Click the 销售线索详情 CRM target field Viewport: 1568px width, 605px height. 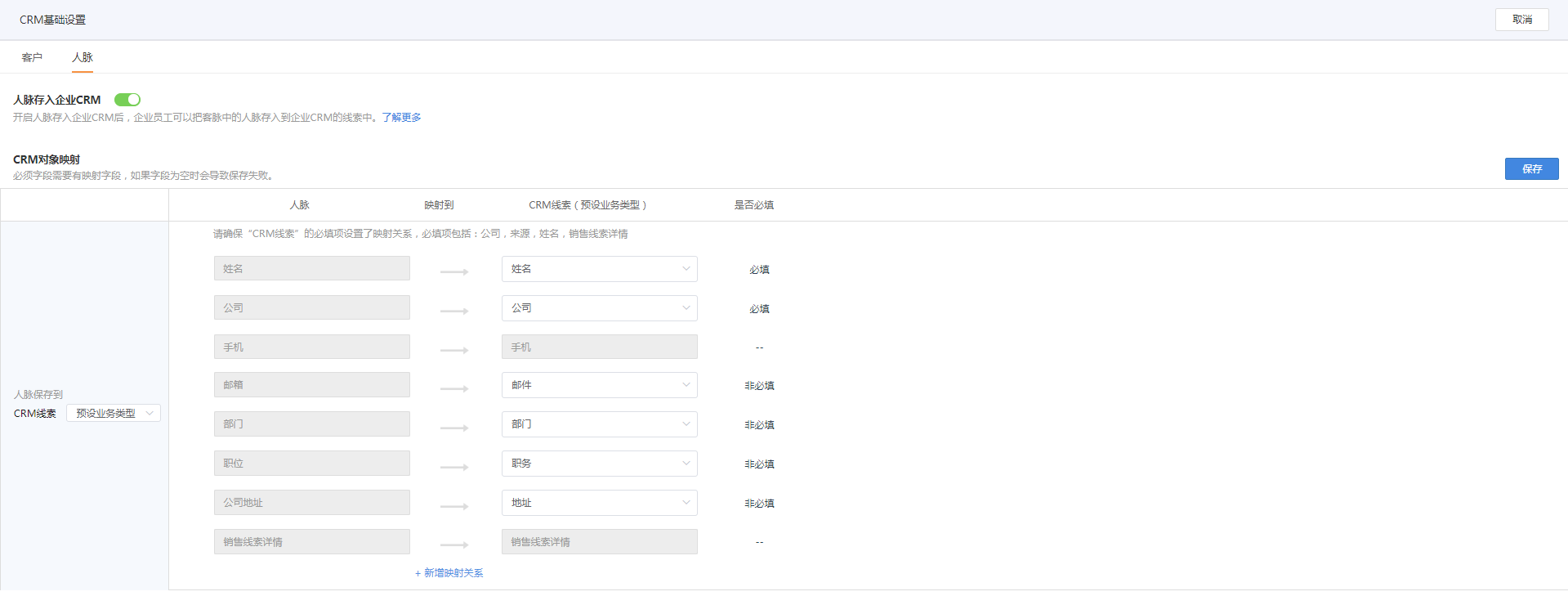click(599, 542)
